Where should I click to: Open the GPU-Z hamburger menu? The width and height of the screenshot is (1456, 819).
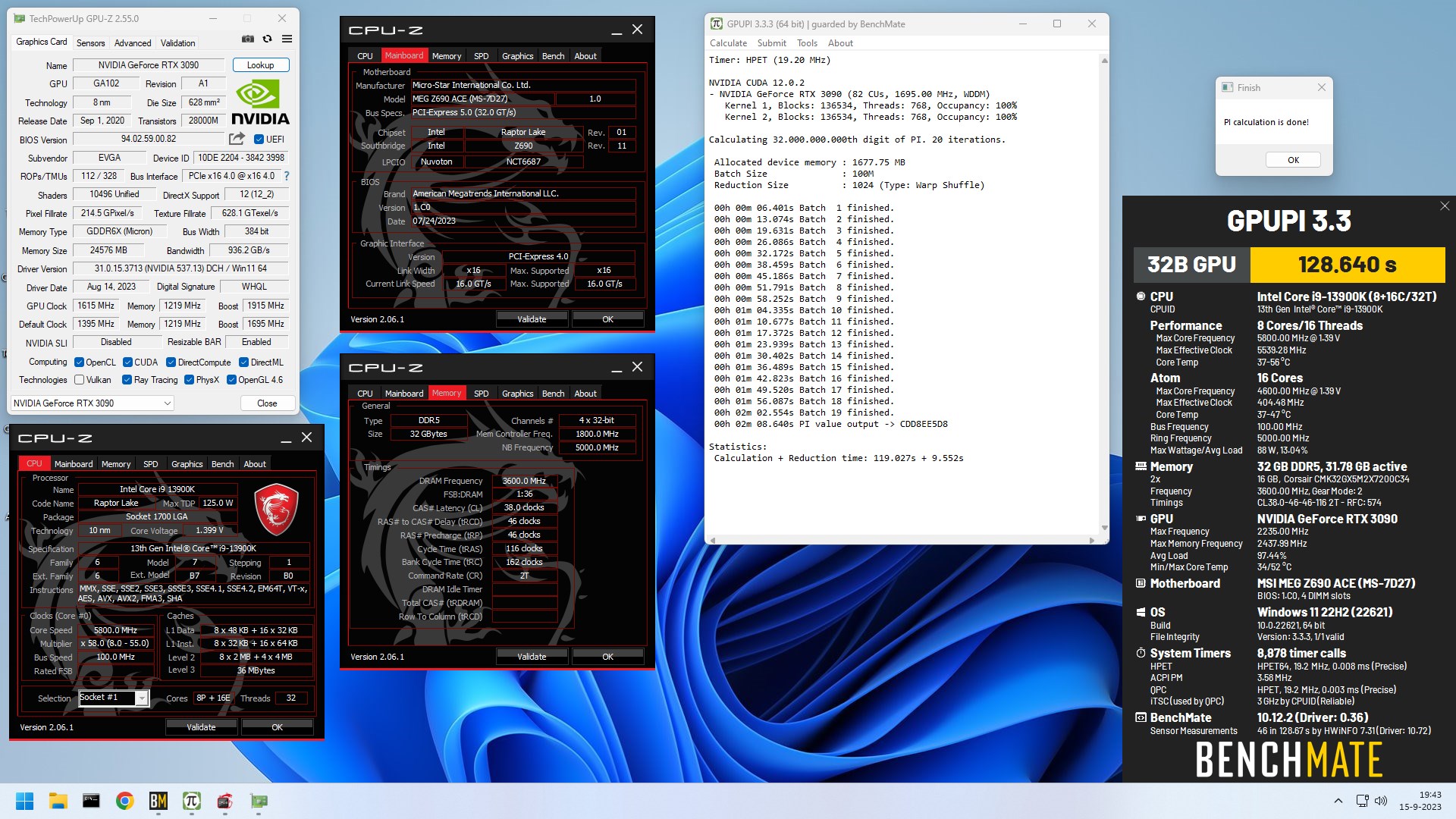287,39
